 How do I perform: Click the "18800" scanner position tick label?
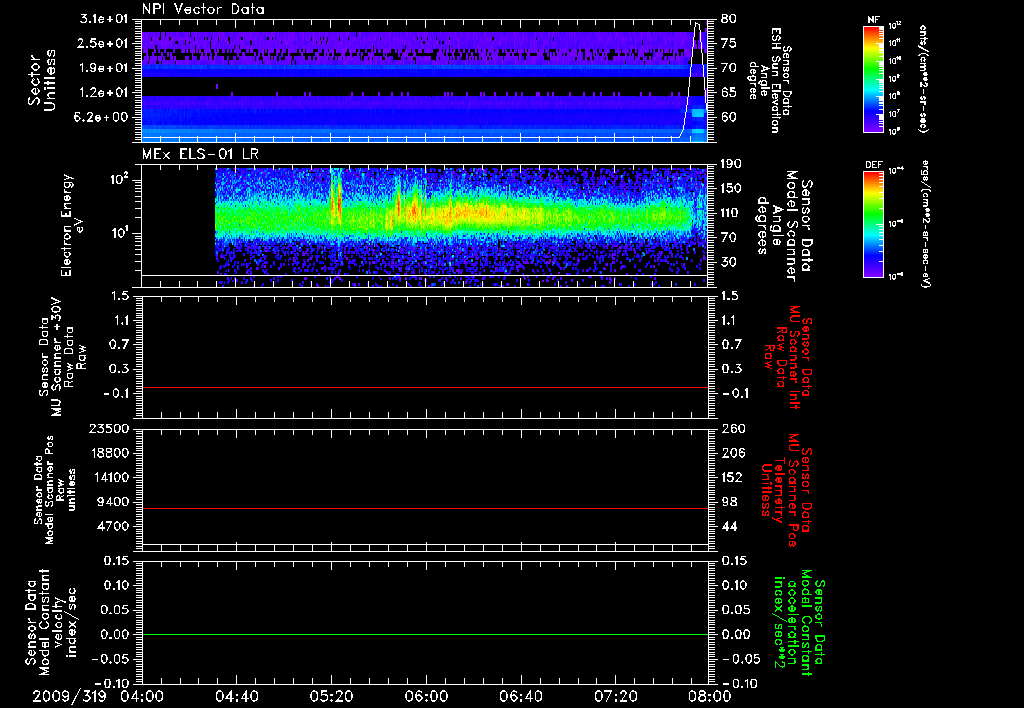click(x=108, y=453)
